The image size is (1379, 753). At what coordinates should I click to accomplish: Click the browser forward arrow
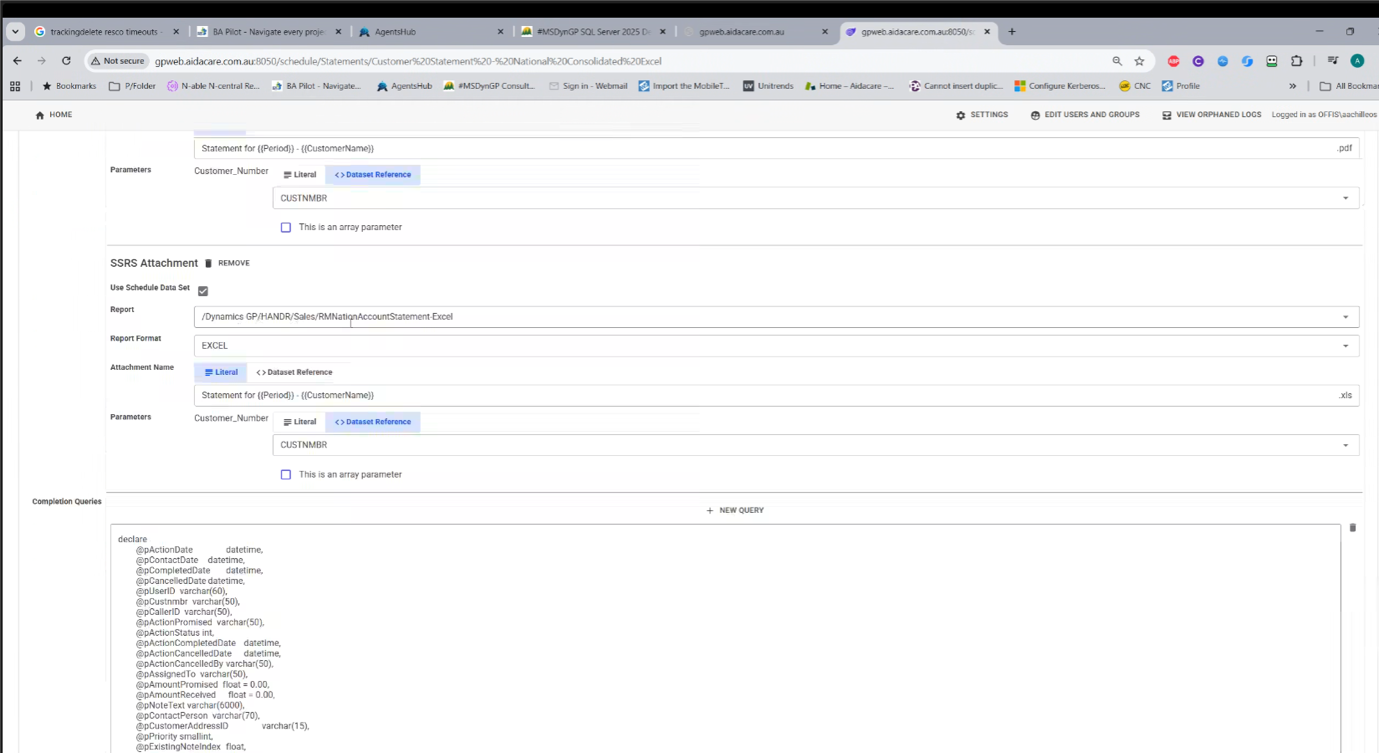(x=41, y=61)
